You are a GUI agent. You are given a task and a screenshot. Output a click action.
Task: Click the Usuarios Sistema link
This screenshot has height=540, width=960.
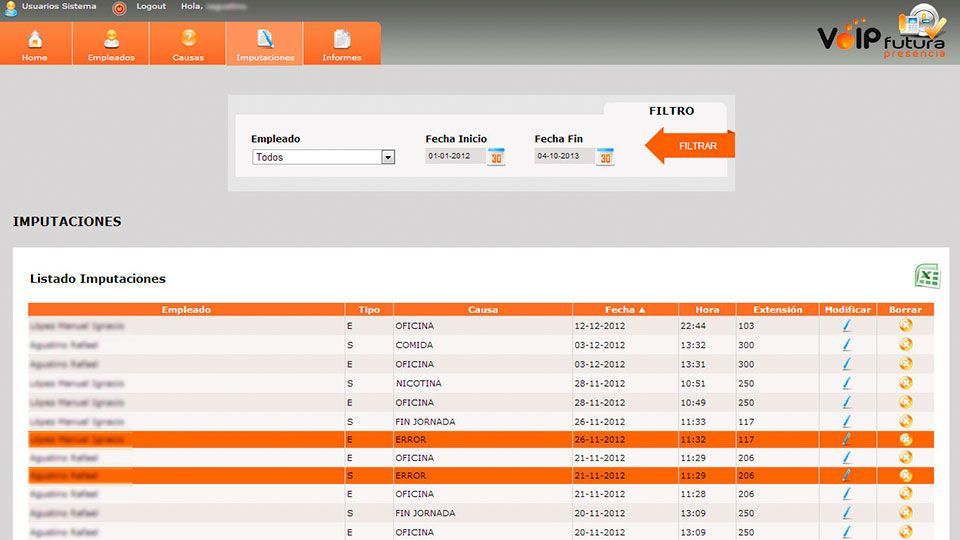pyautogui.click(x=59, y=7)
